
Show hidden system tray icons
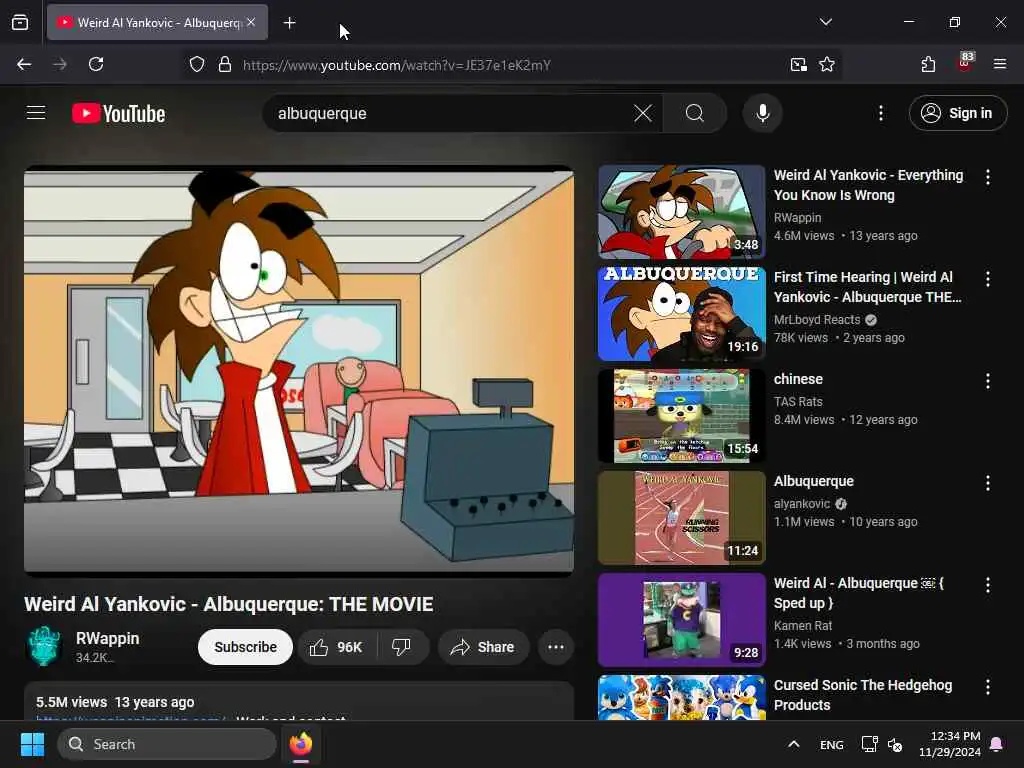pos(793,744)
